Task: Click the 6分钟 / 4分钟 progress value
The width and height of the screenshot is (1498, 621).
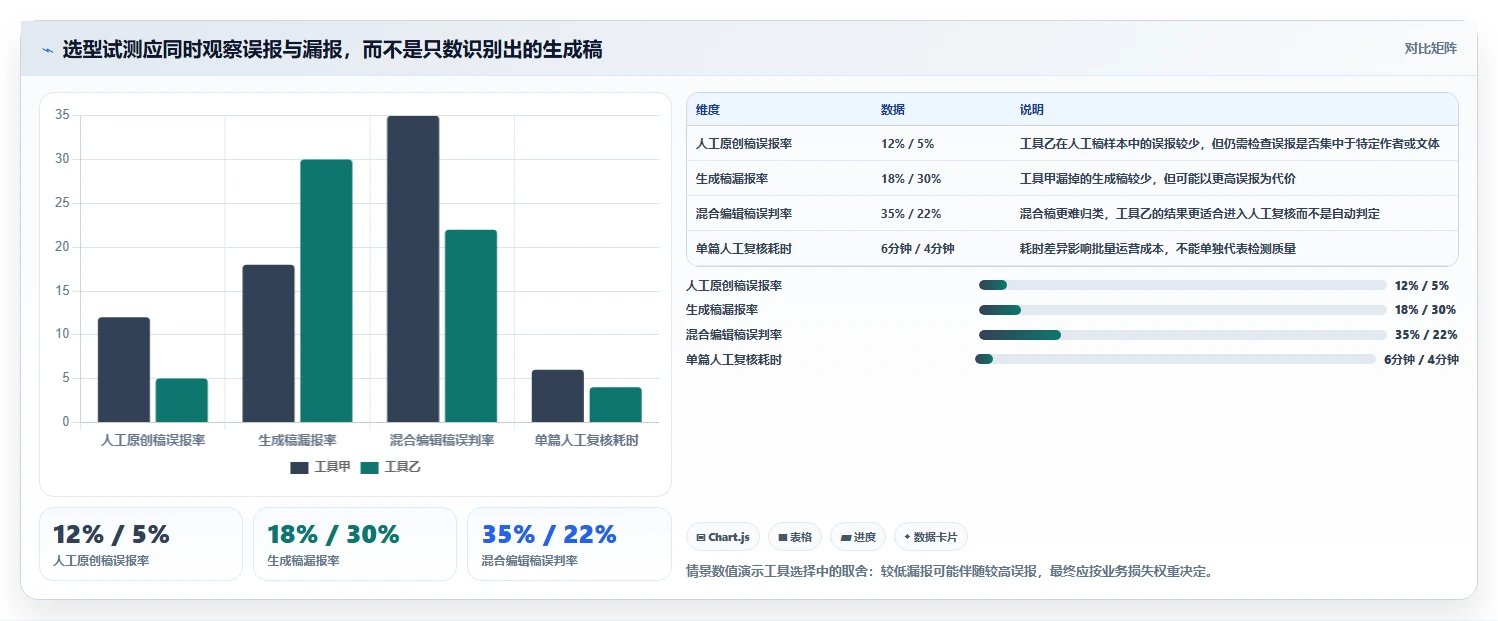Action: (x=1421, y=360)
